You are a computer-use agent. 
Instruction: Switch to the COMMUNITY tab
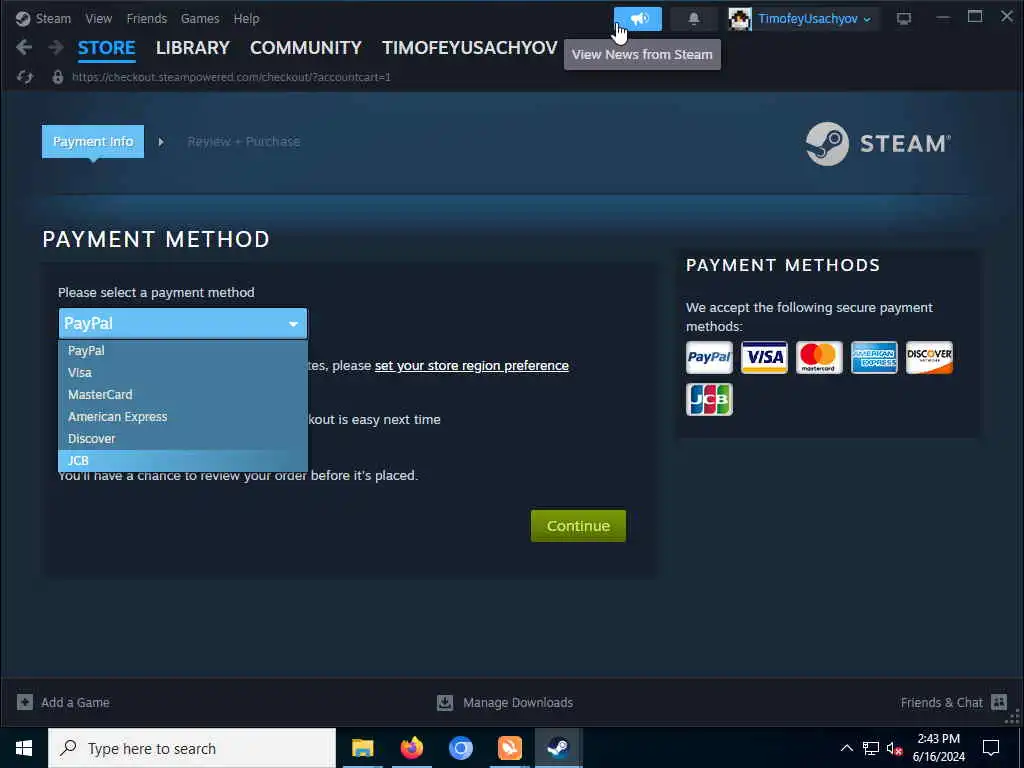[306, 48]
